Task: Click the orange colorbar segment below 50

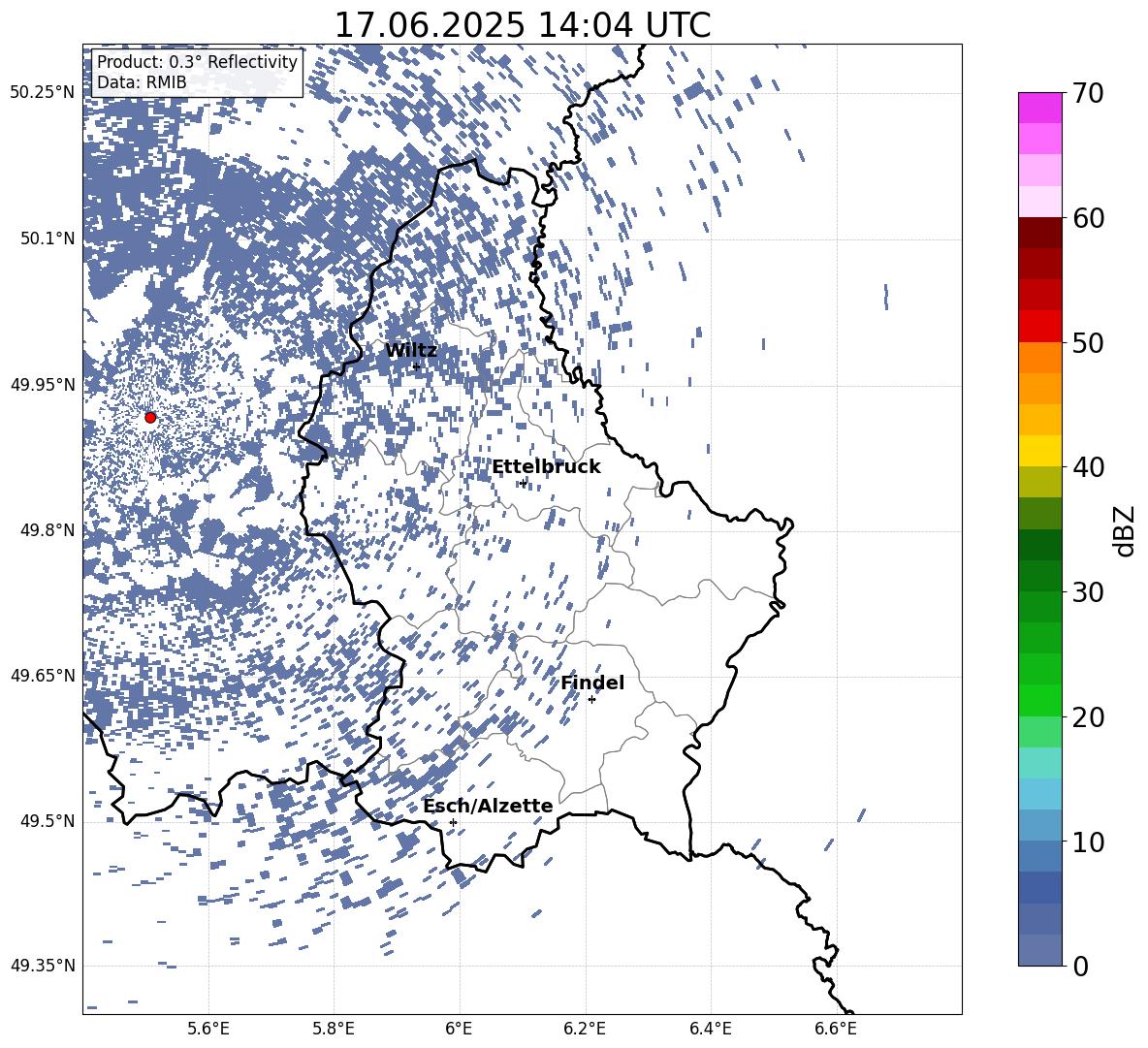Action: click(1039, 358)
